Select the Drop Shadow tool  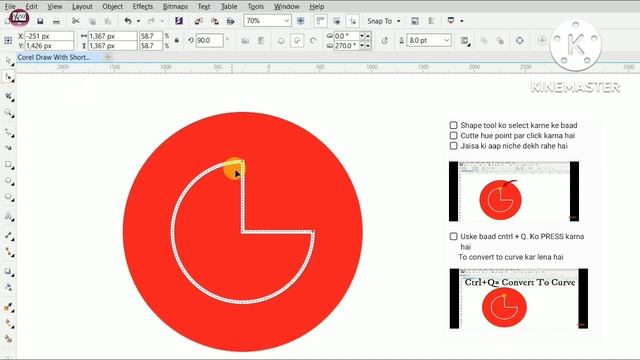(x=8, y=271)
